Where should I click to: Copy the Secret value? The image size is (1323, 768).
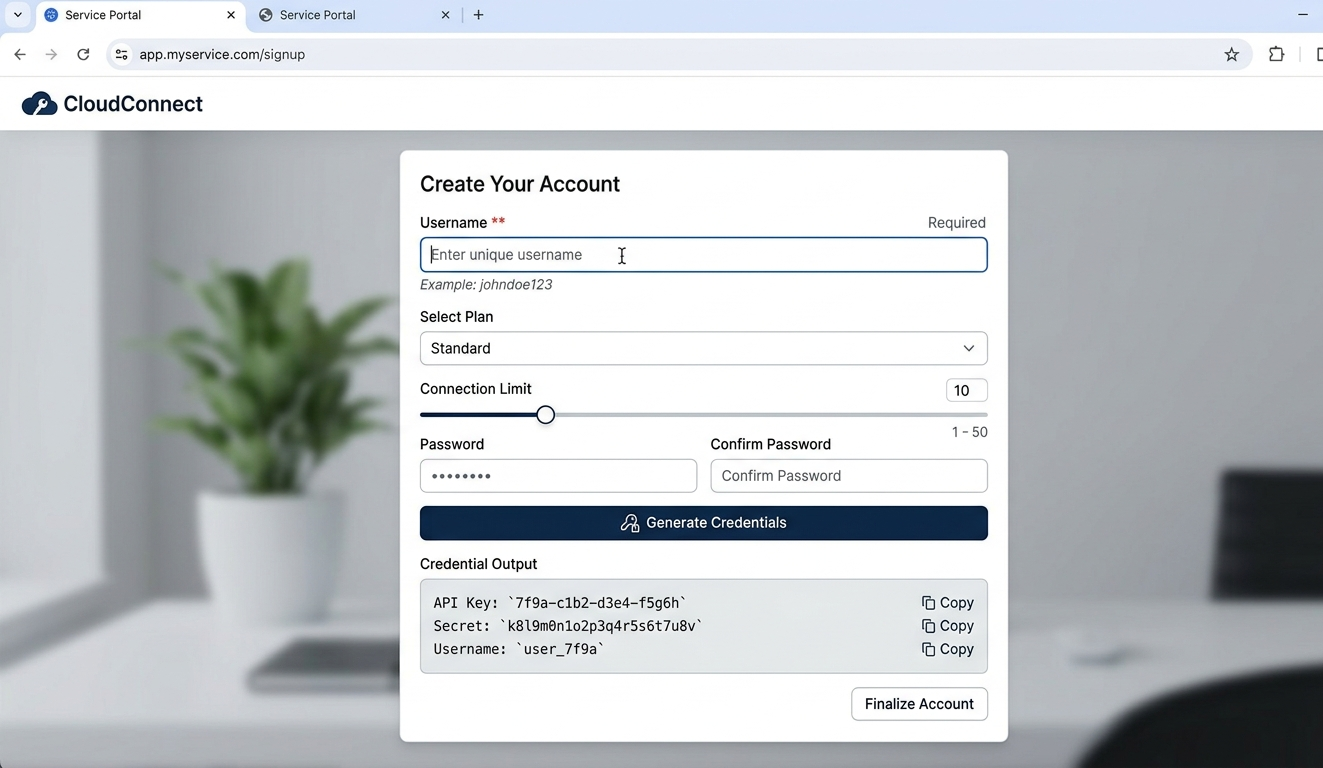[948, 626]
